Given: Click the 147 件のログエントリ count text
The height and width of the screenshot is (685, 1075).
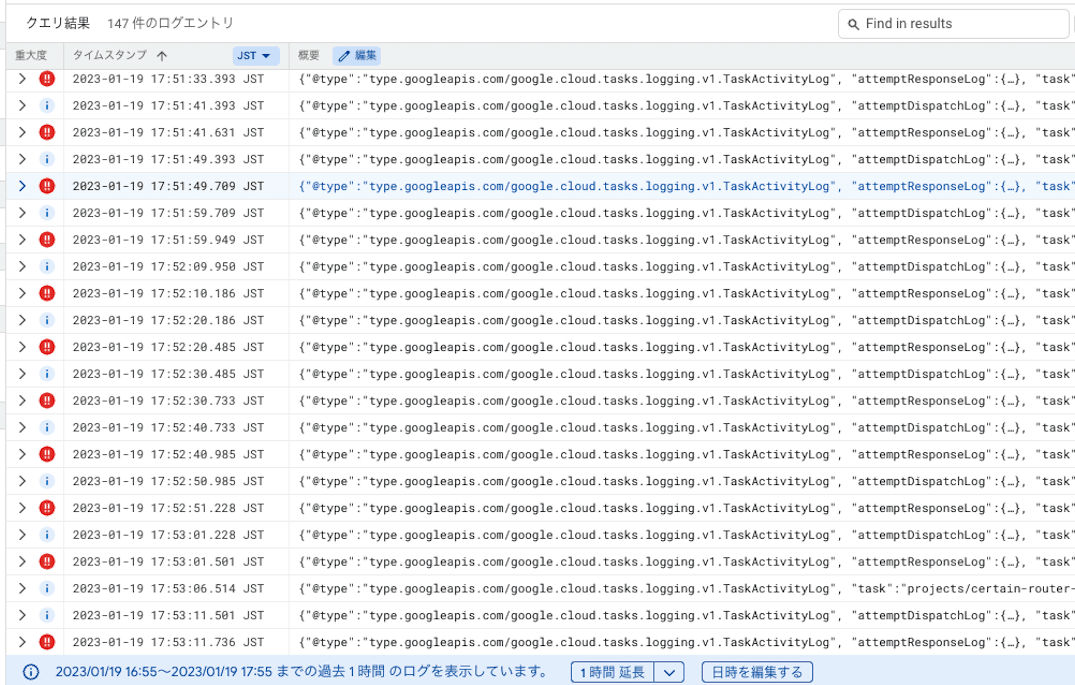Looking at the screenshot, I should click(x=170, y=23).
